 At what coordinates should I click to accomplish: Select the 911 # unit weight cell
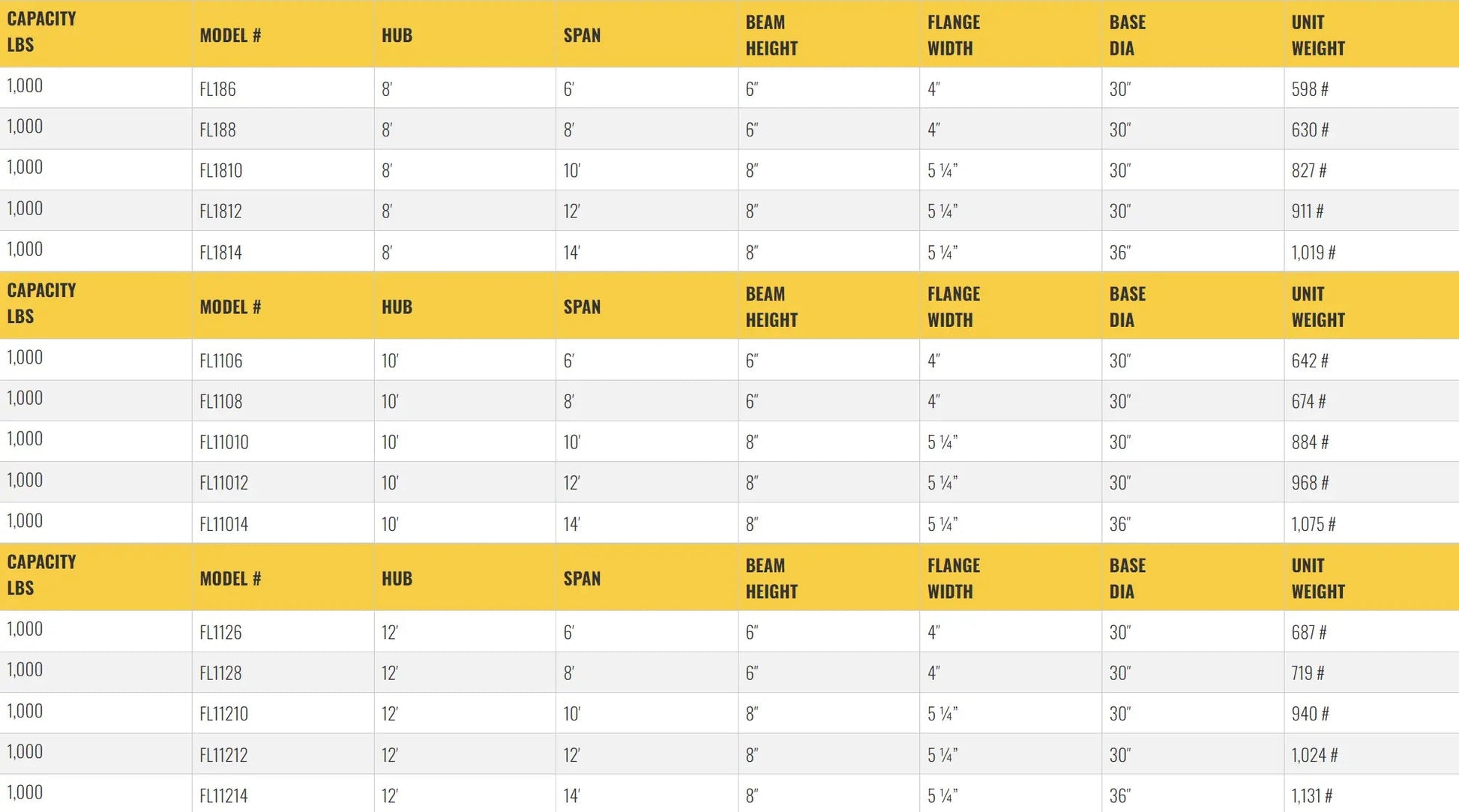[1307, 211]
